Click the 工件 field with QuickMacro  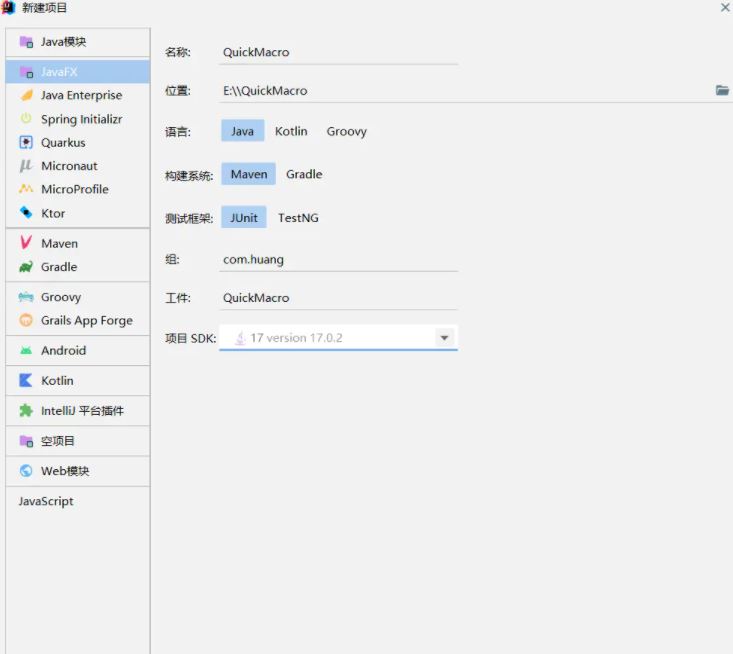click(338, 298)
